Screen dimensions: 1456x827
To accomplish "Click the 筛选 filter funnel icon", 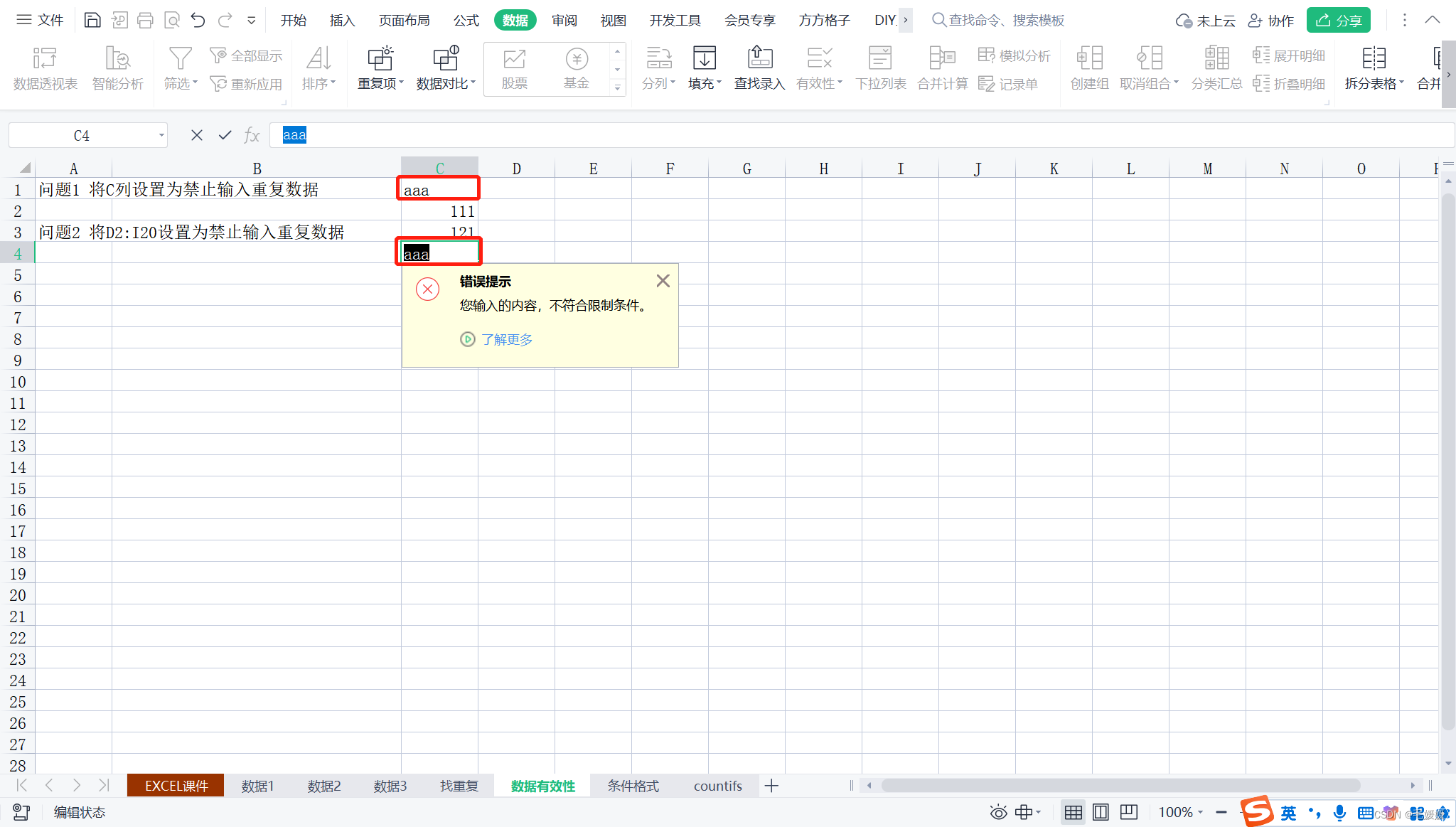I will point(180,58).
